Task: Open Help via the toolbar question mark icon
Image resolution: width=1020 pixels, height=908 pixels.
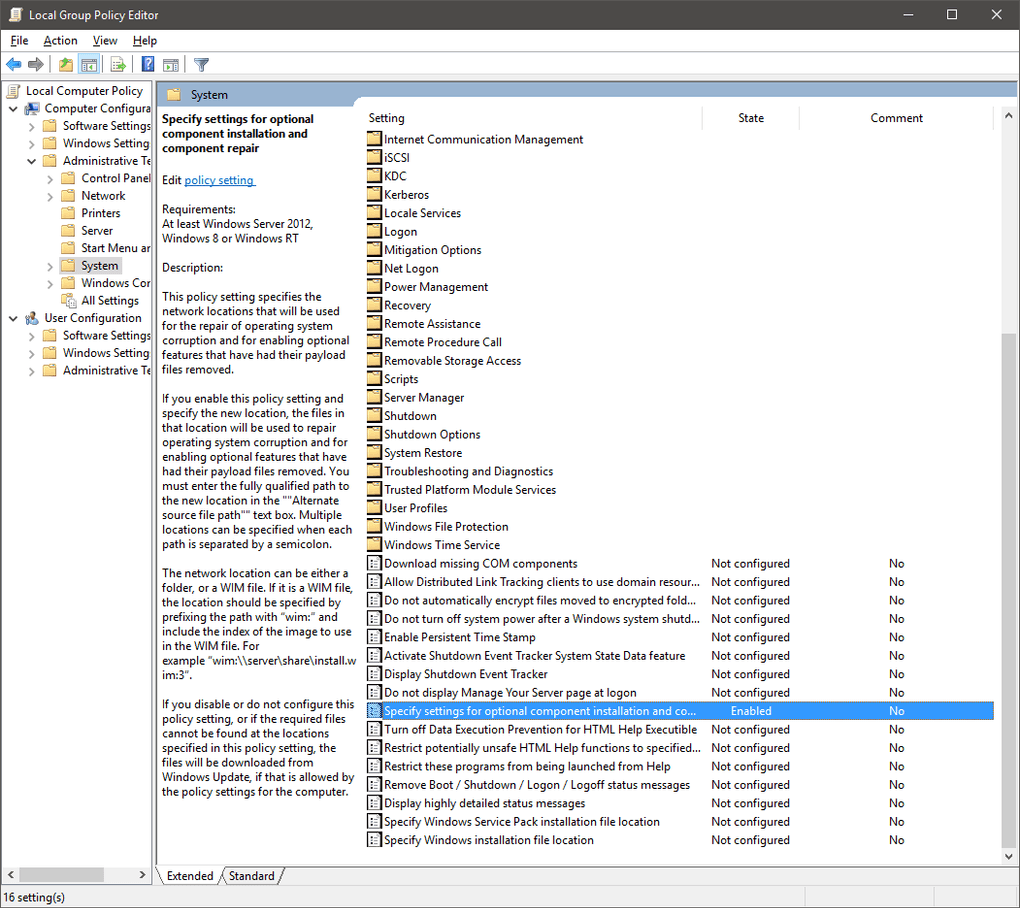Action: tap(146, 64)
